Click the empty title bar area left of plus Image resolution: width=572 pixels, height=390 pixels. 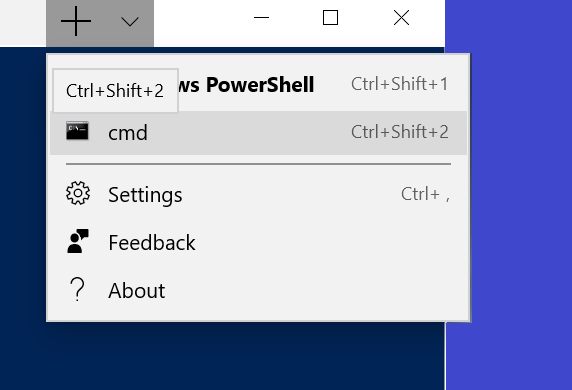[x=23, y=23]
